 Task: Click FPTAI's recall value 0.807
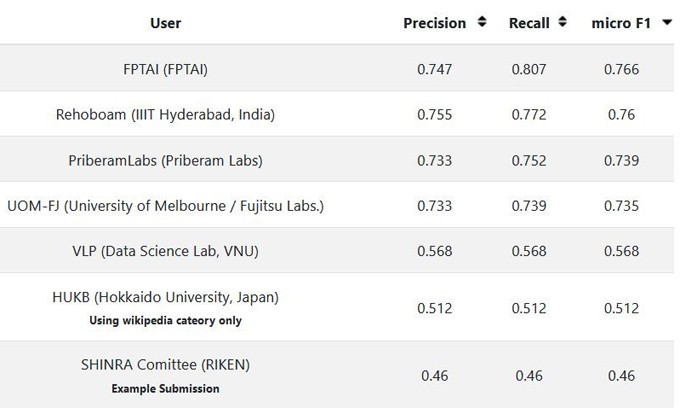coord(529,69)
